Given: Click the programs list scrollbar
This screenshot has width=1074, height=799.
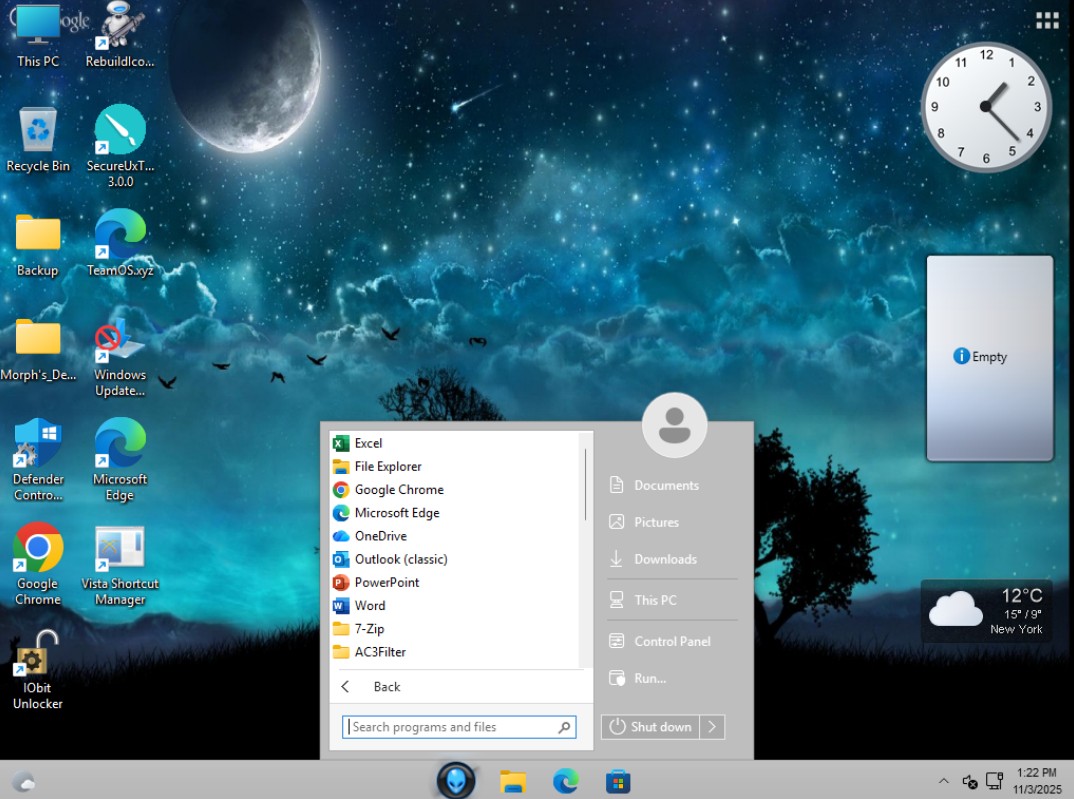Looking at the screenshot, I should (585, 484).
